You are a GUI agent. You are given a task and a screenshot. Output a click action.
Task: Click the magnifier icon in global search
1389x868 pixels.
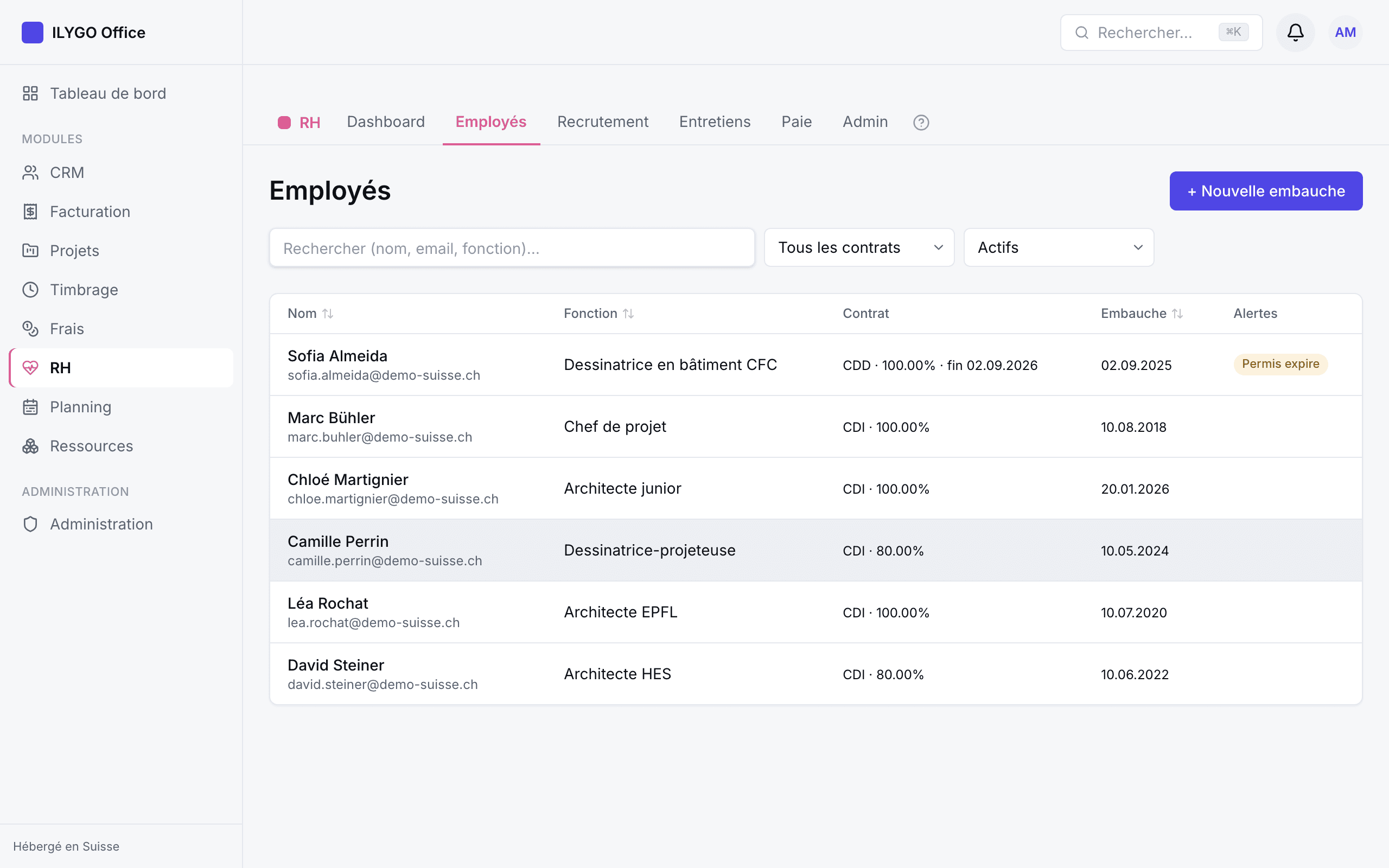coord(1082,33)
